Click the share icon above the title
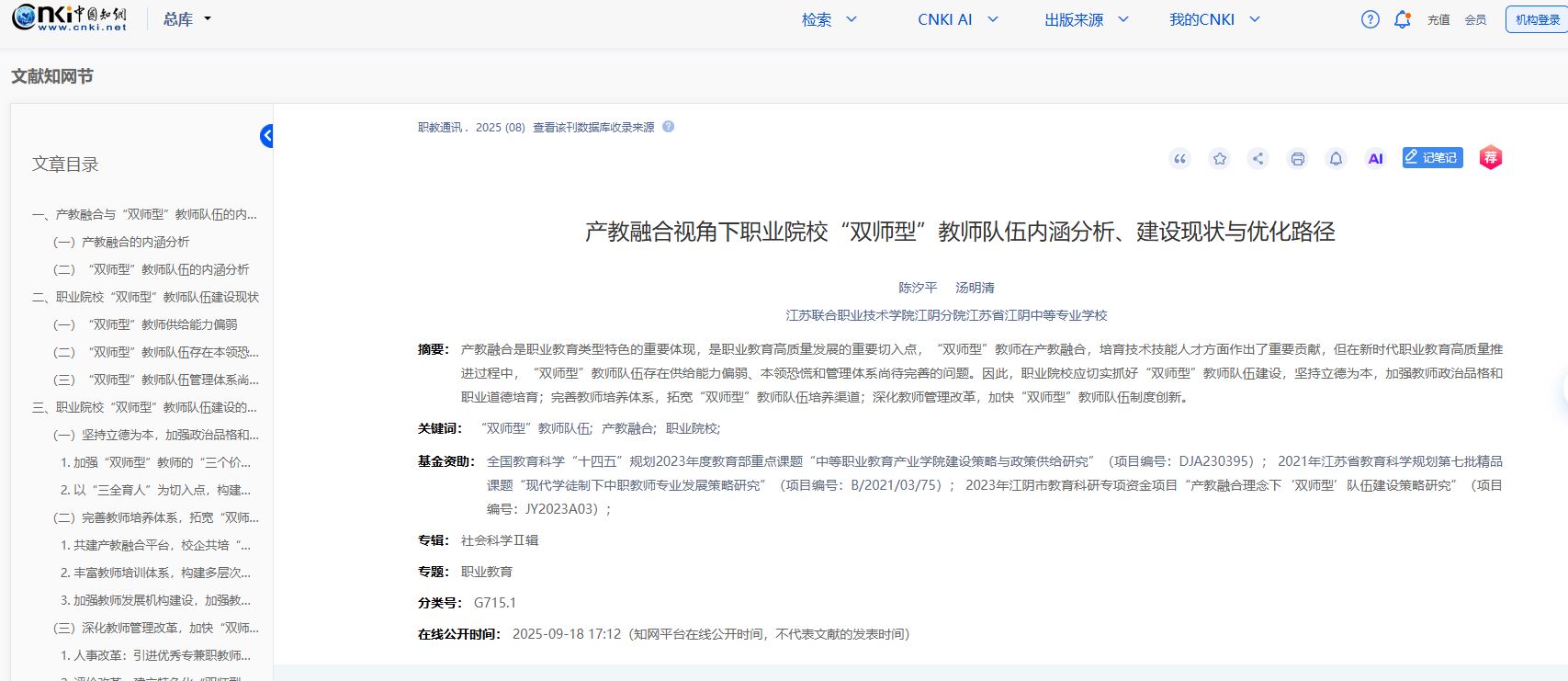 tap(1258, 159)
